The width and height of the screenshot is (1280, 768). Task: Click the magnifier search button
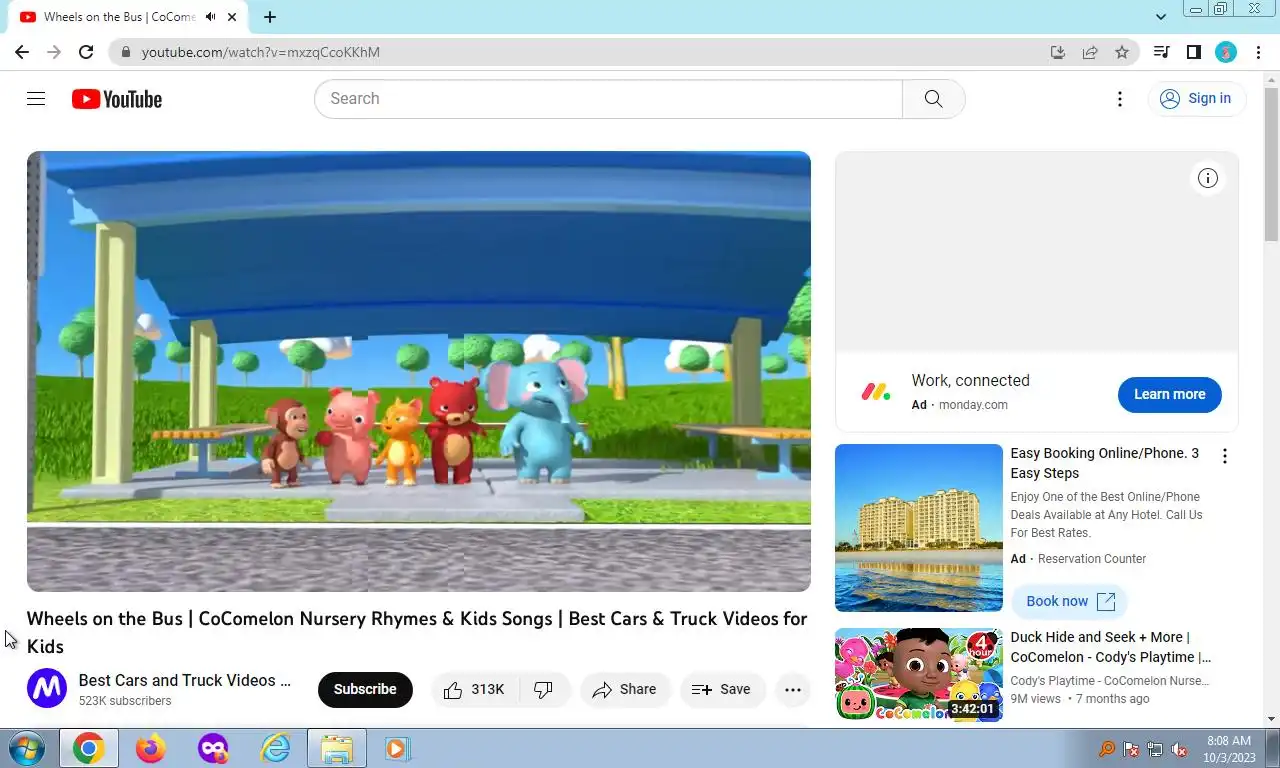coord(933,99)
